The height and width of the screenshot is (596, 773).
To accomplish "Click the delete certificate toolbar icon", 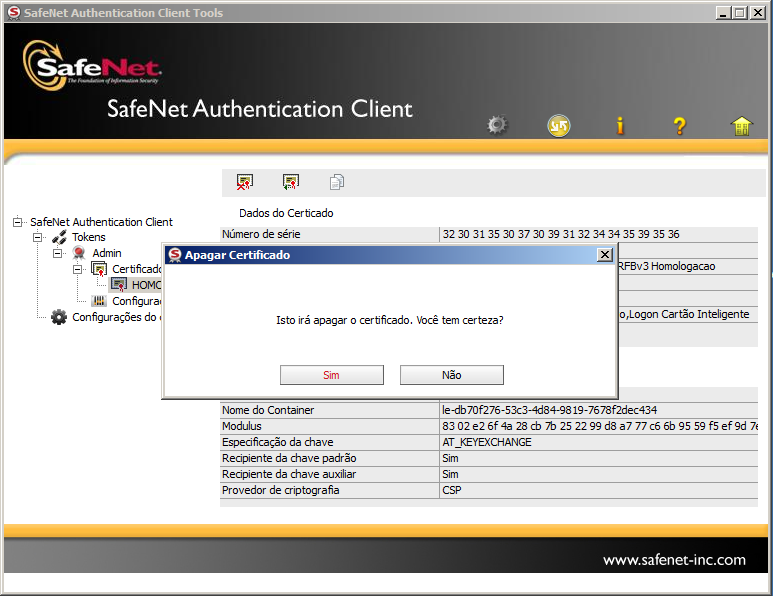I will pos(245,182).
